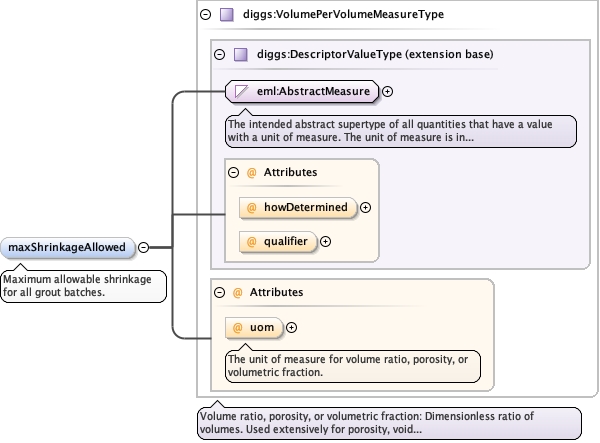Viewport: 600px width, 443px height.
Task: Click the @ icon inside qualifier
Action: [x=251, y=241]
